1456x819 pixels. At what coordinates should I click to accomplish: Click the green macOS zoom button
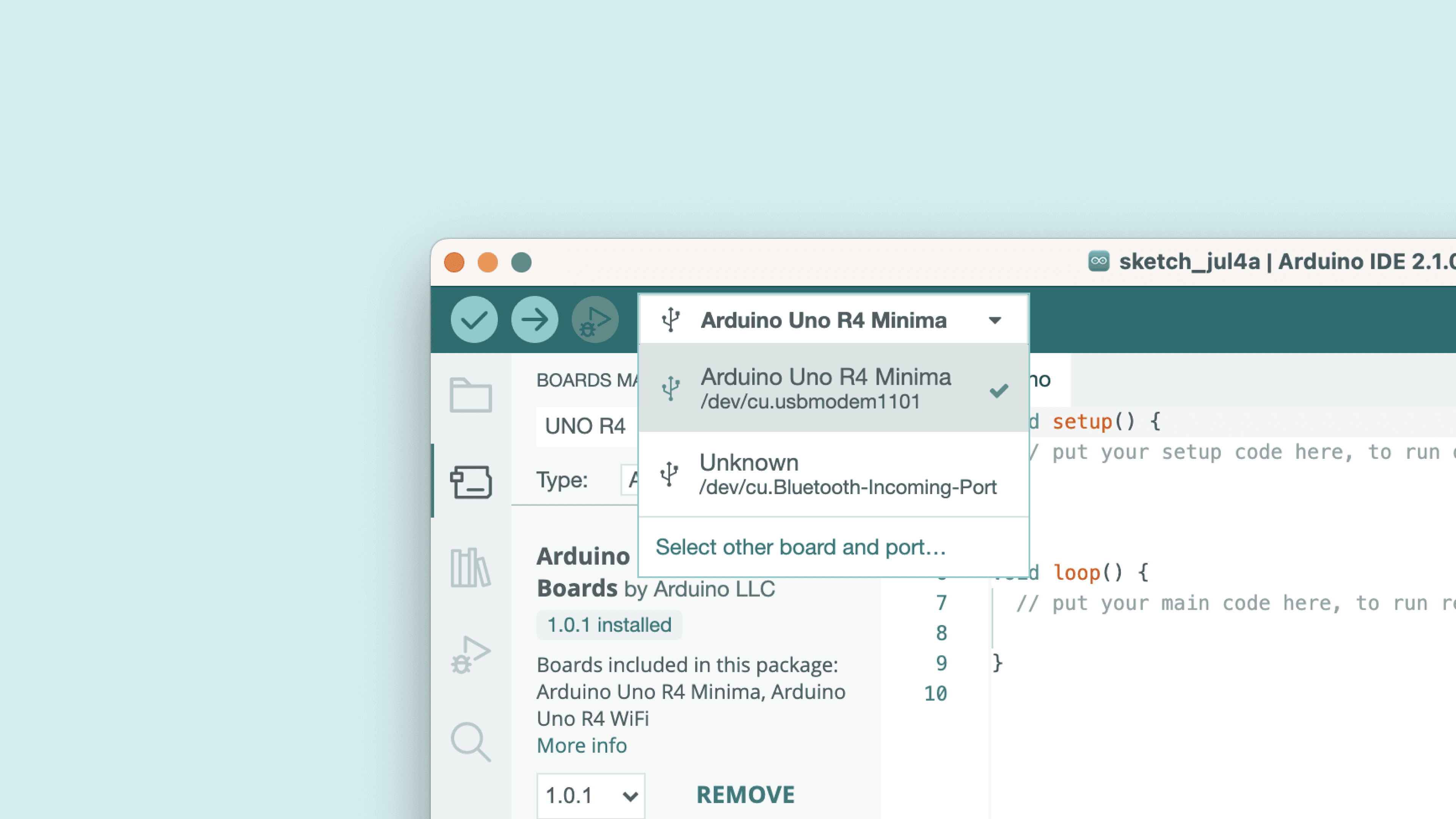click(x=521, y=262)
